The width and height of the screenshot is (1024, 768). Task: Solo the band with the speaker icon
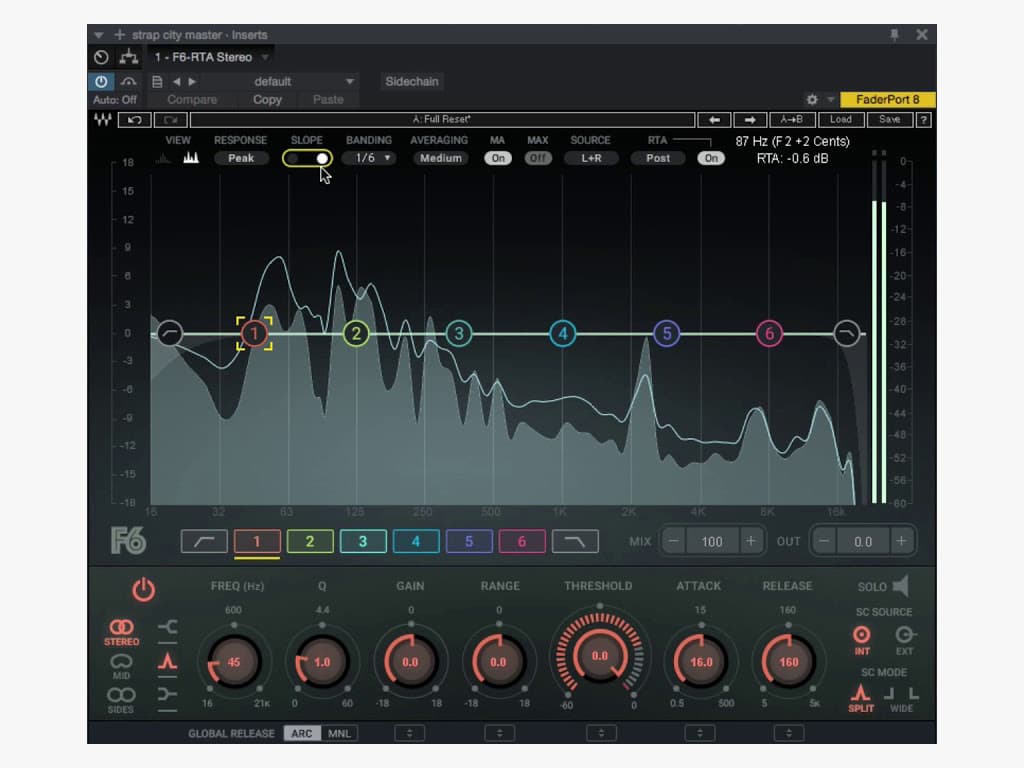click(x=901, y=586)
